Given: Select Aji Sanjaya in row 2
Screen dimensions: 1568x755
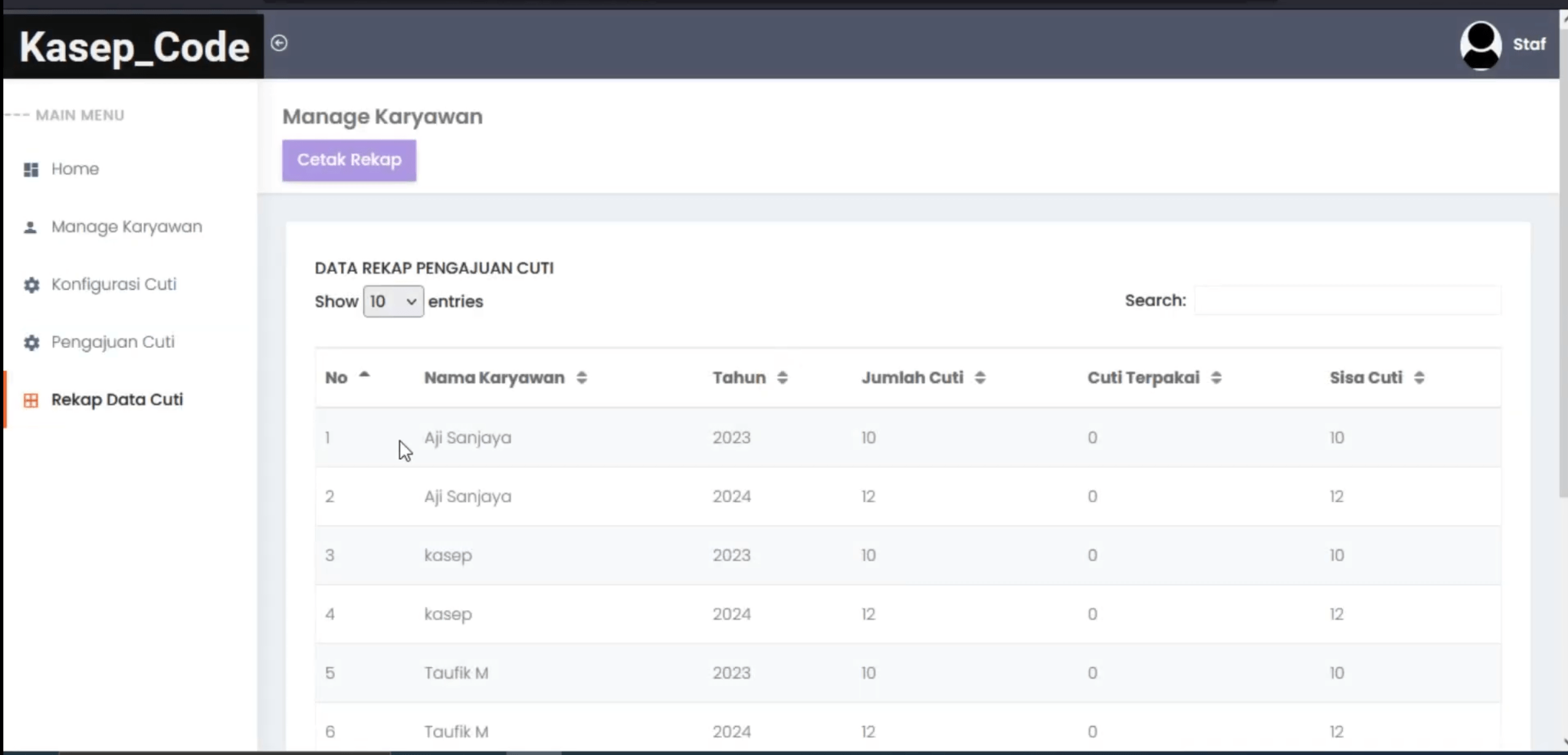Looking at the screenshot, I should pos(468,497).
